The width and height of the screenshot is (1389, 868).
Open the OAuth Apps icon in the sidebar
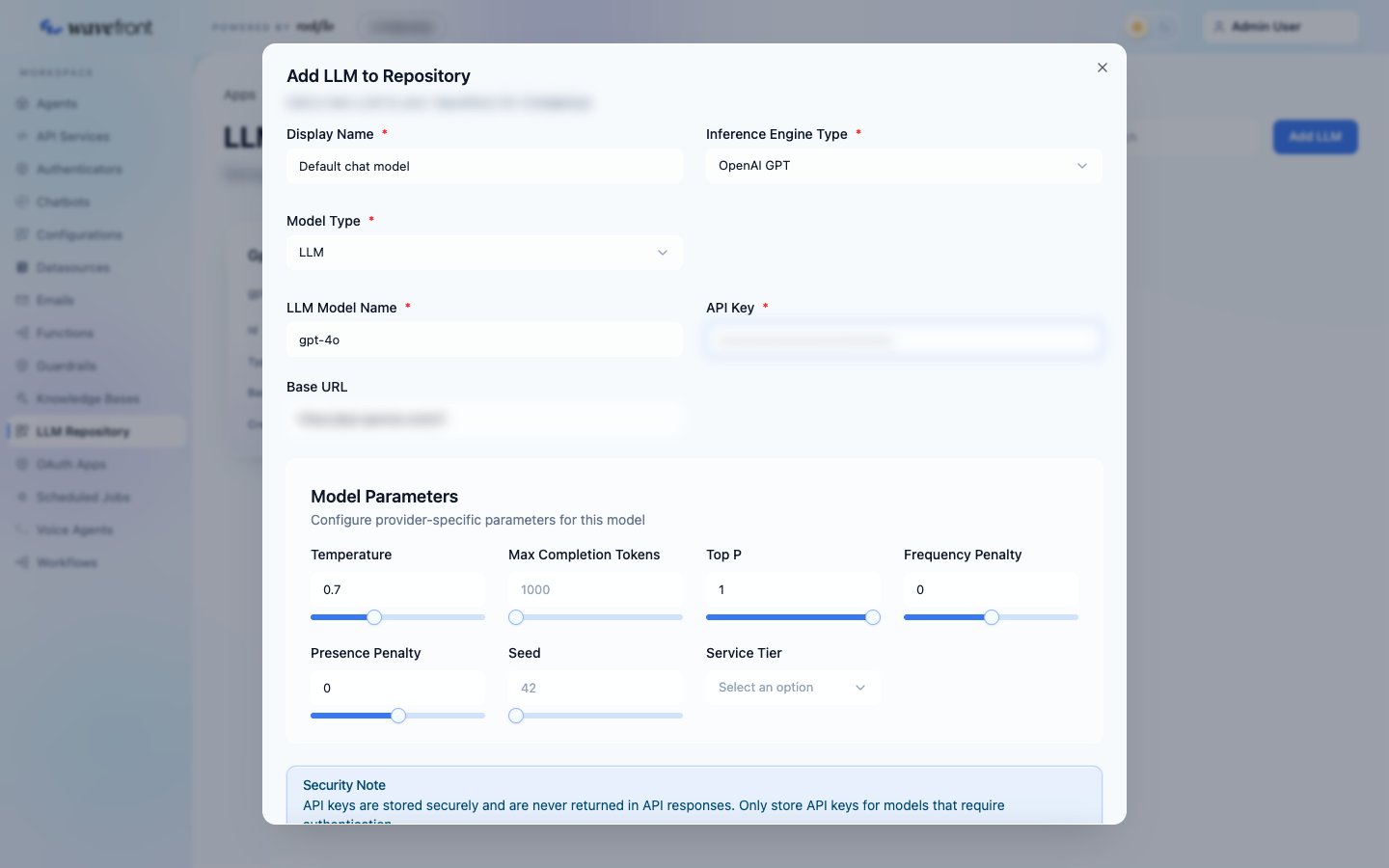tap(22, 464)
